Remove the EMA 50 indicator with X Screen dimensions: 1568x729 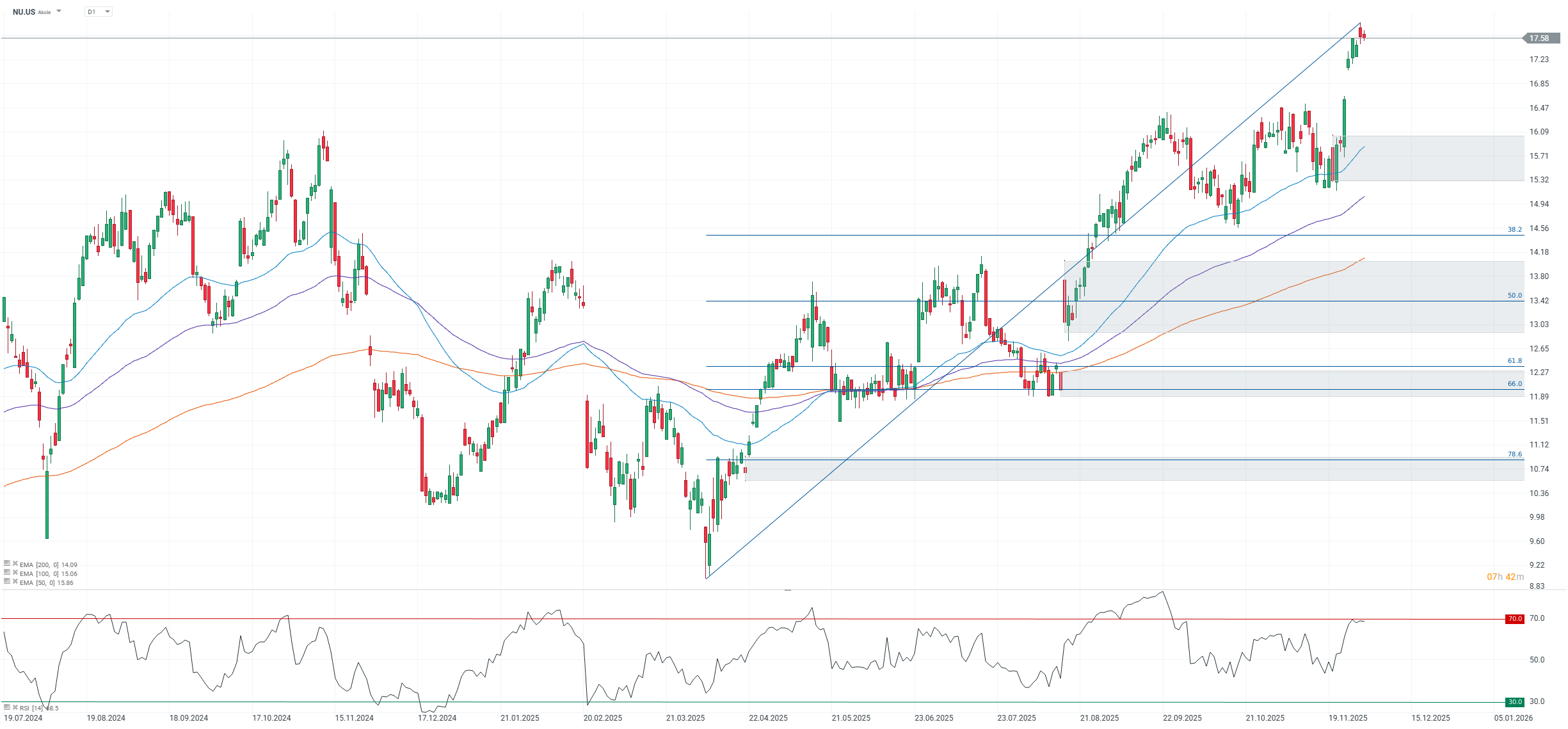click(x=15, y=582)
